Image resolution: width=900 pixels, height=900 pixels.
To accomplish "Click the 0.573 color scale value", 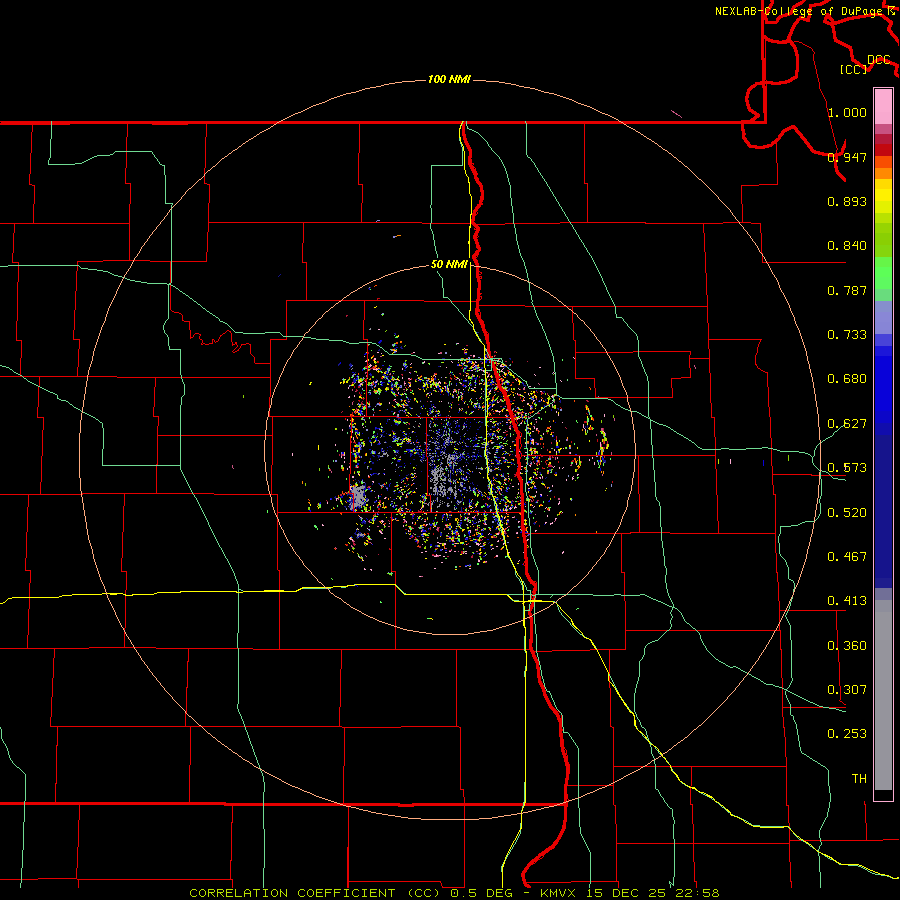I will pos(847,467).
